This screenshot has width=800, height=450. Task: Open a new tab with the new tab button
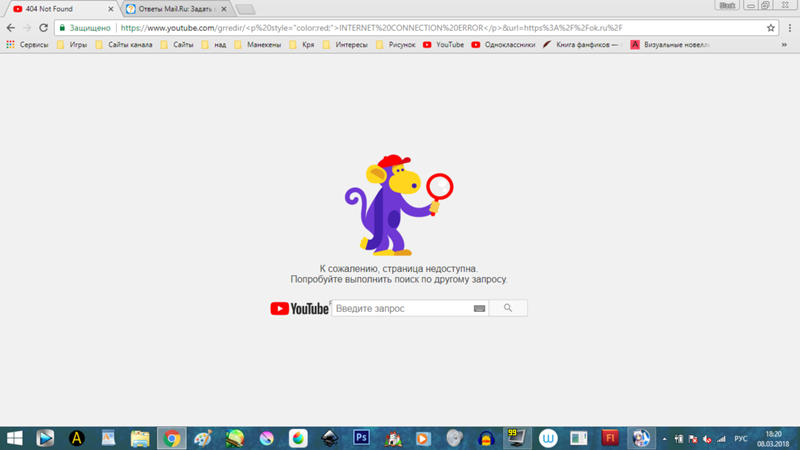[x=245, y=9]
